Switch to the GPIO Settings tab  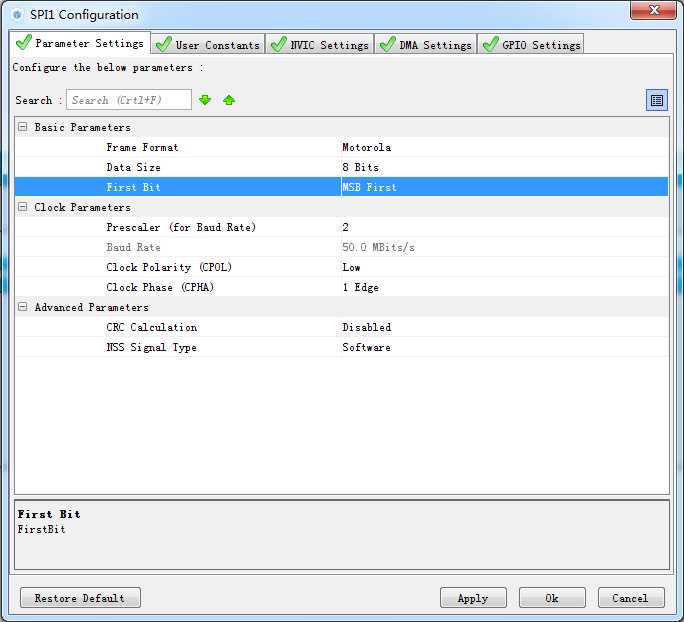(531, 44)
